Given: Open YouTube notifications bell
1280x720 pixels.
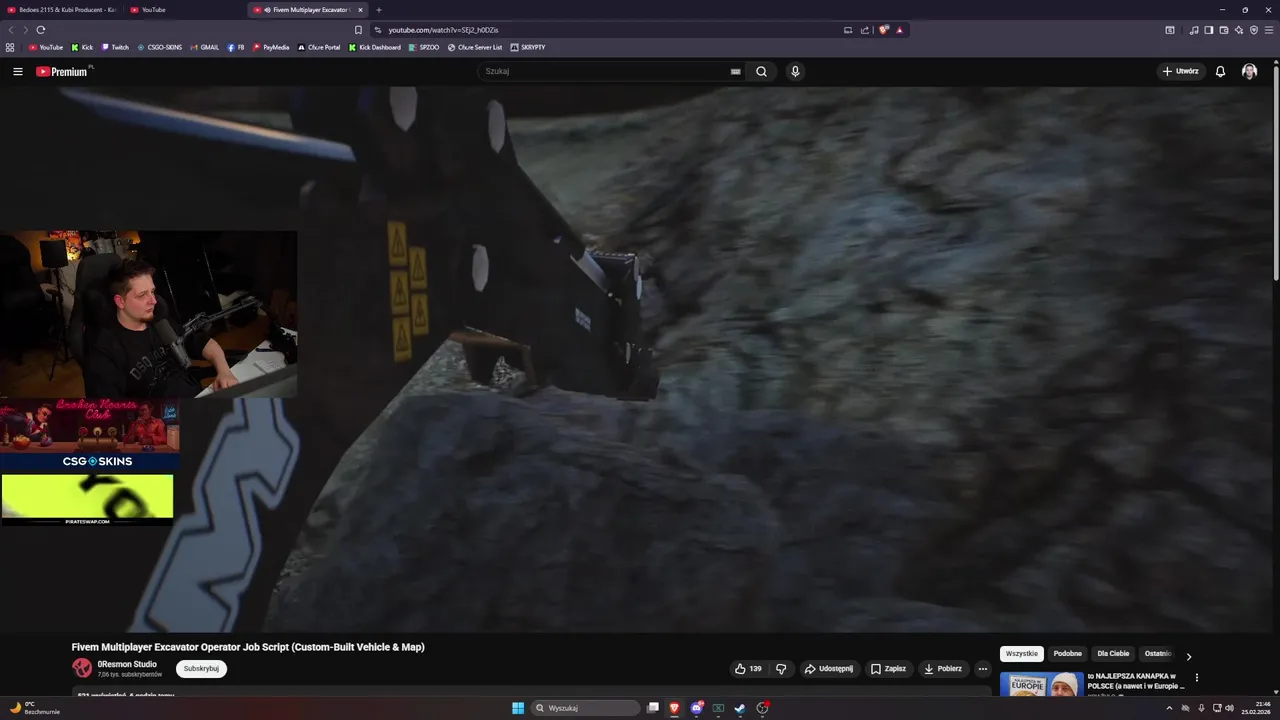Looking at the screenshot, I should [x=1220, y=71].
